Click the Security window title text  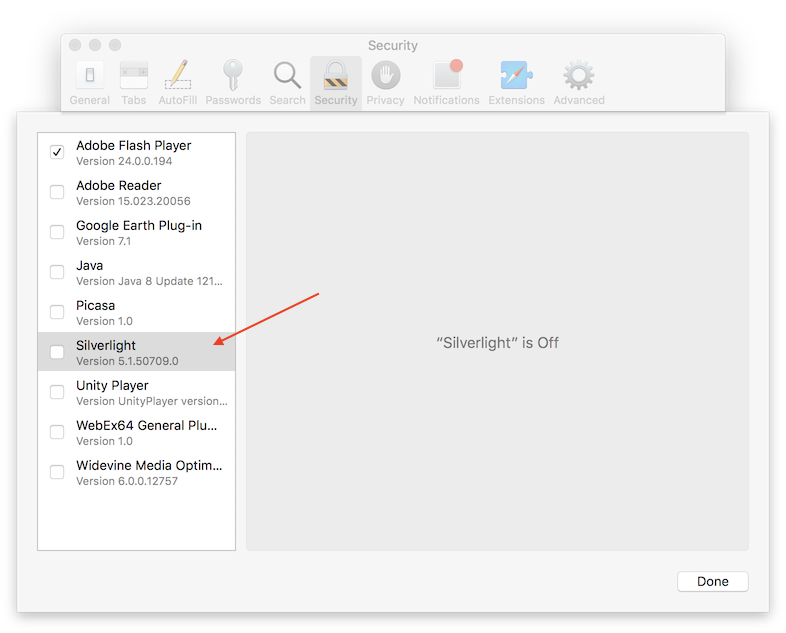[x=392, y=45]
